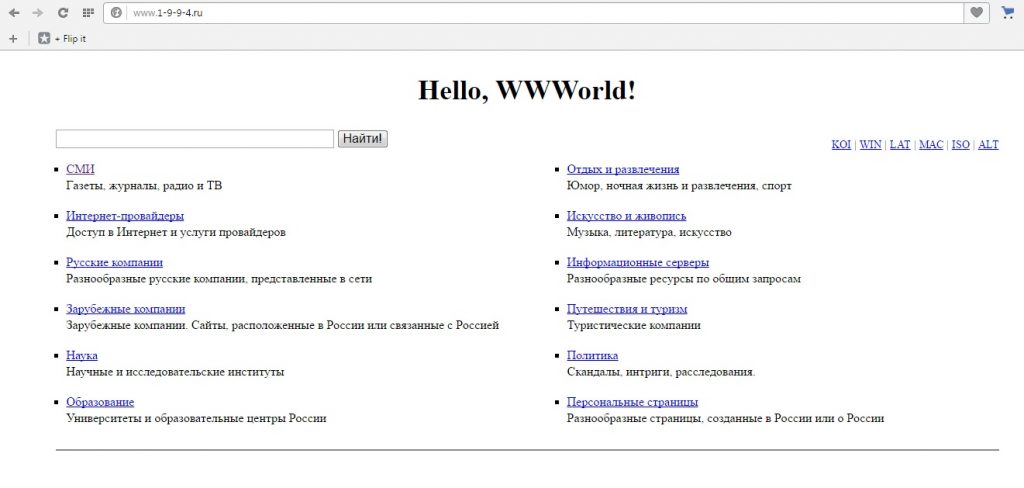The height and width of the screenshot is (488, 1024).
Task: Bookmark the page with the heart icon
Action: tap(976, 13)
